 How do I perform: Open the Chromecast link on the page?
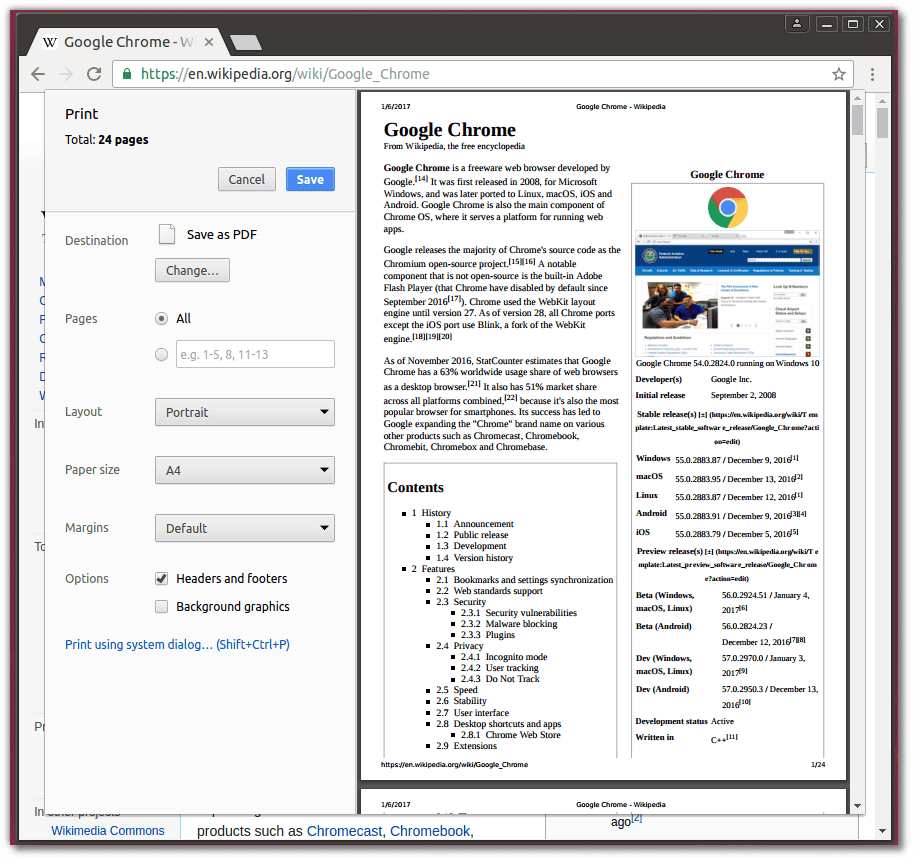point(344,831)
